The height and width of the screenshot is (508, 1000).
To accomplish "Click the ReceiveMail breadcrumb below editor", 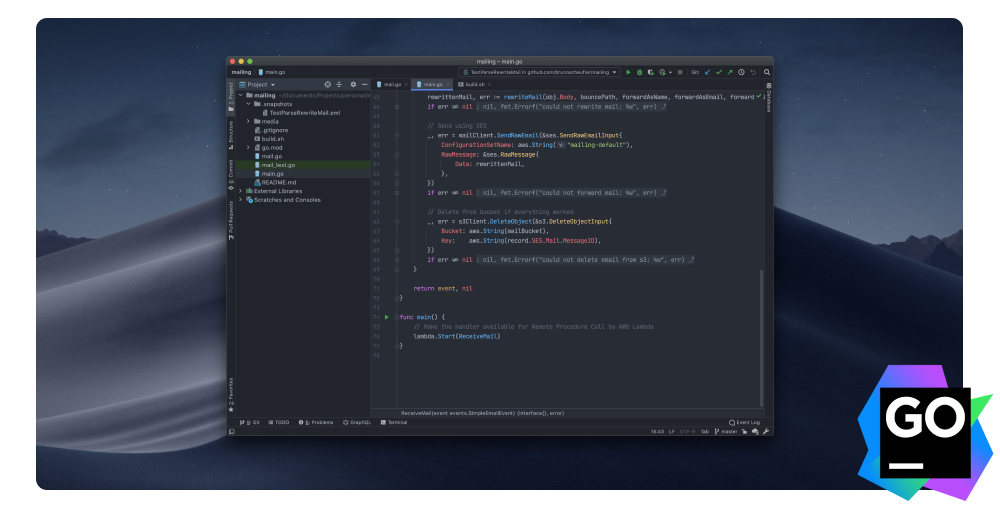I will click(482, 413).
